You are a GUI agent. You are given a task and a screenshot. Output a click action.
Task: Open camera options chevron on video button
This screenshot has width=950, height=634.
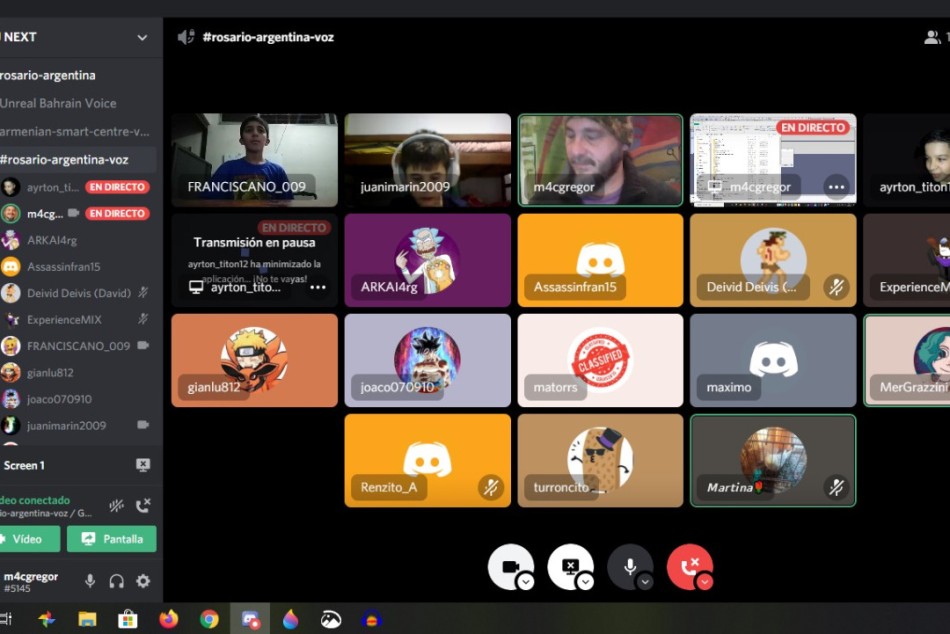pos(525,582)
